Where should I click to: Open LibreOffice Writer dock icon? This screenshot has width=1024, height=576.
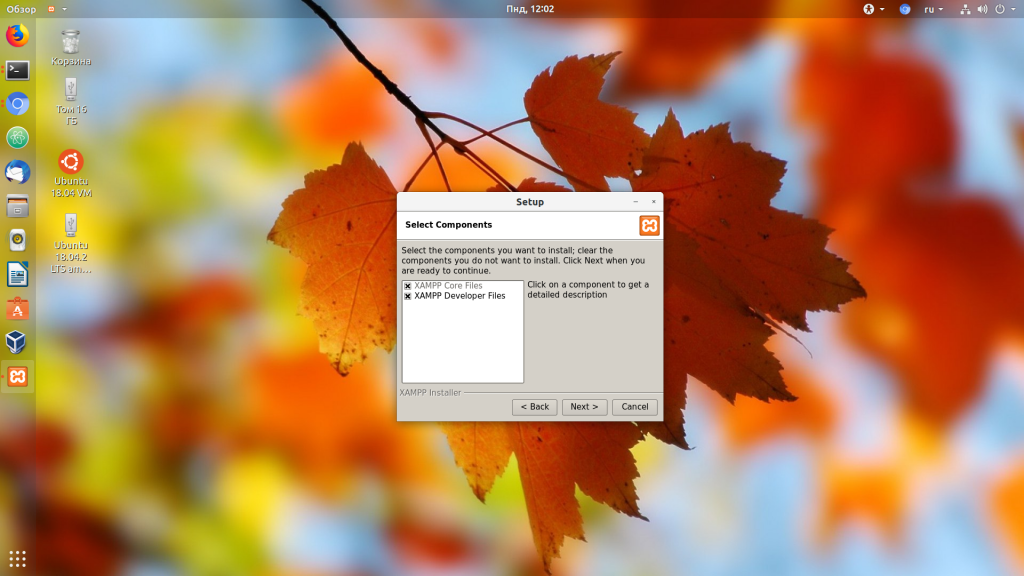tap(18, 274)
